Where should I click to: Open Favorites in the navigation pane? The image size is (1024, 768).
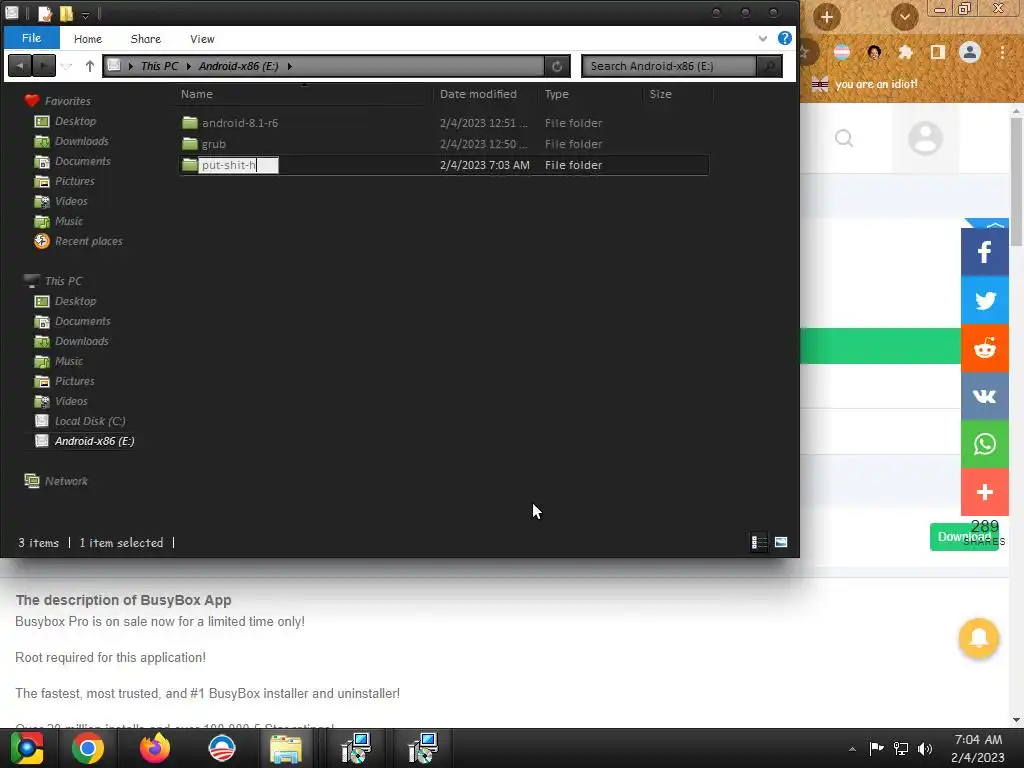tap(67, 101)
